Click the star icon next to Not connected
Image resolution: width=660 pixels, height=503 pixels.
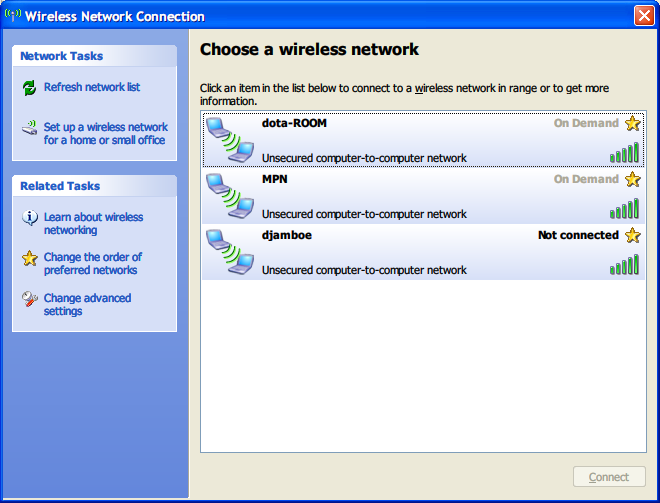click(633, 235)
